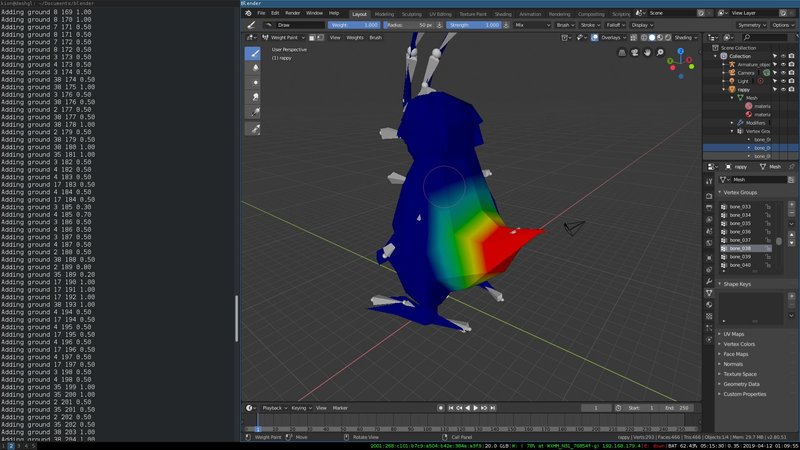
Task: Switch to the UV Editing workspace tab
Action: point(440,14)
